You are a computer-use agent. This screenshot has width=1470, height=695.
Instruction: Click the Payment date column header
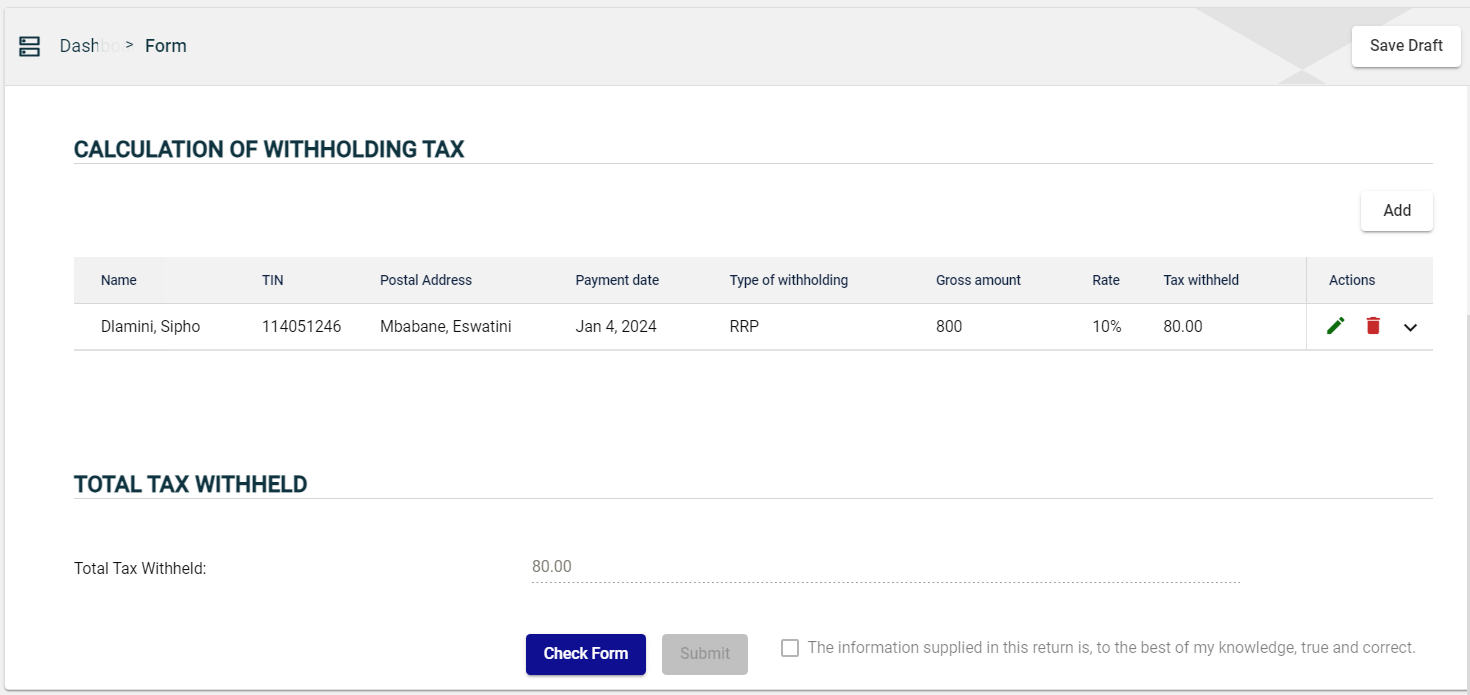[x=617, y=280]
